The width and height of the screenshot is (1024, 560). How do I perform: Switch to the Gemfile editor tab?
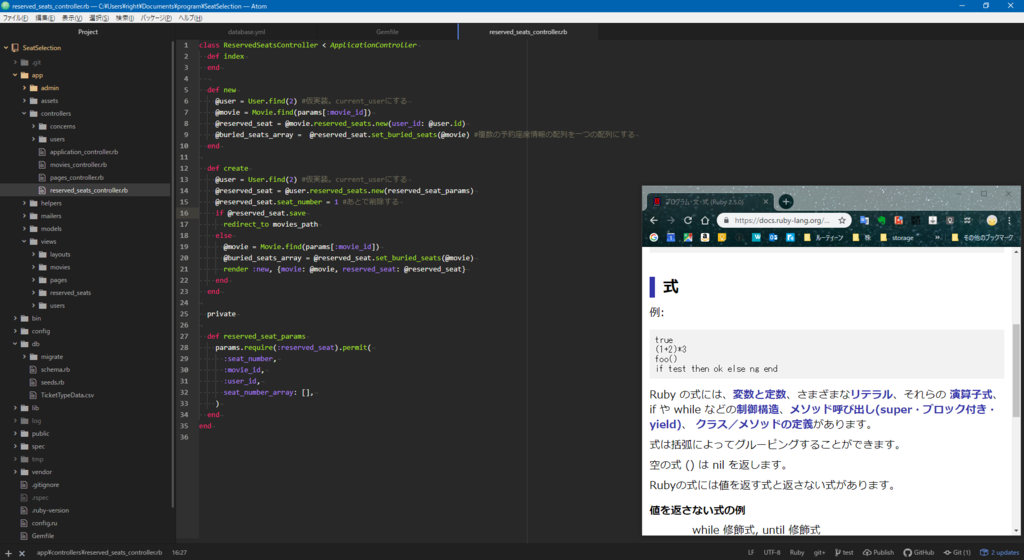pos(387,31)
